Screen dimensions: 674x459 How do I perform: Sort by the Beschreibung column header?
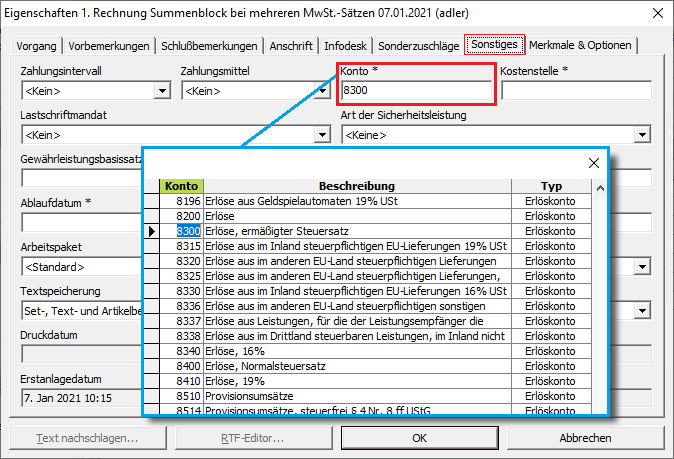(x=356, y=186)
